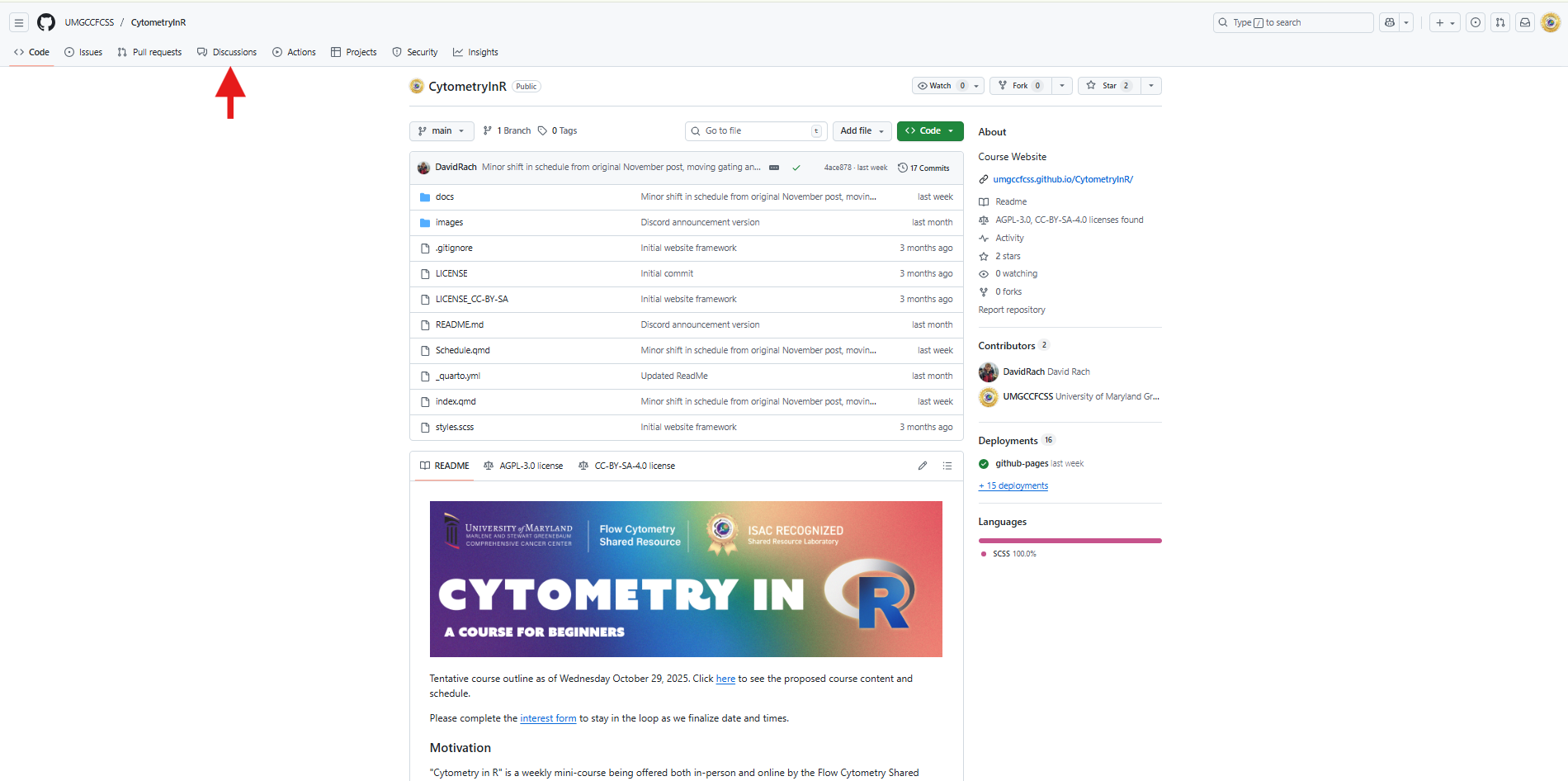Open the Add file dropdown
Viewport: 1568px width, 781px height.
coord(862,130)
